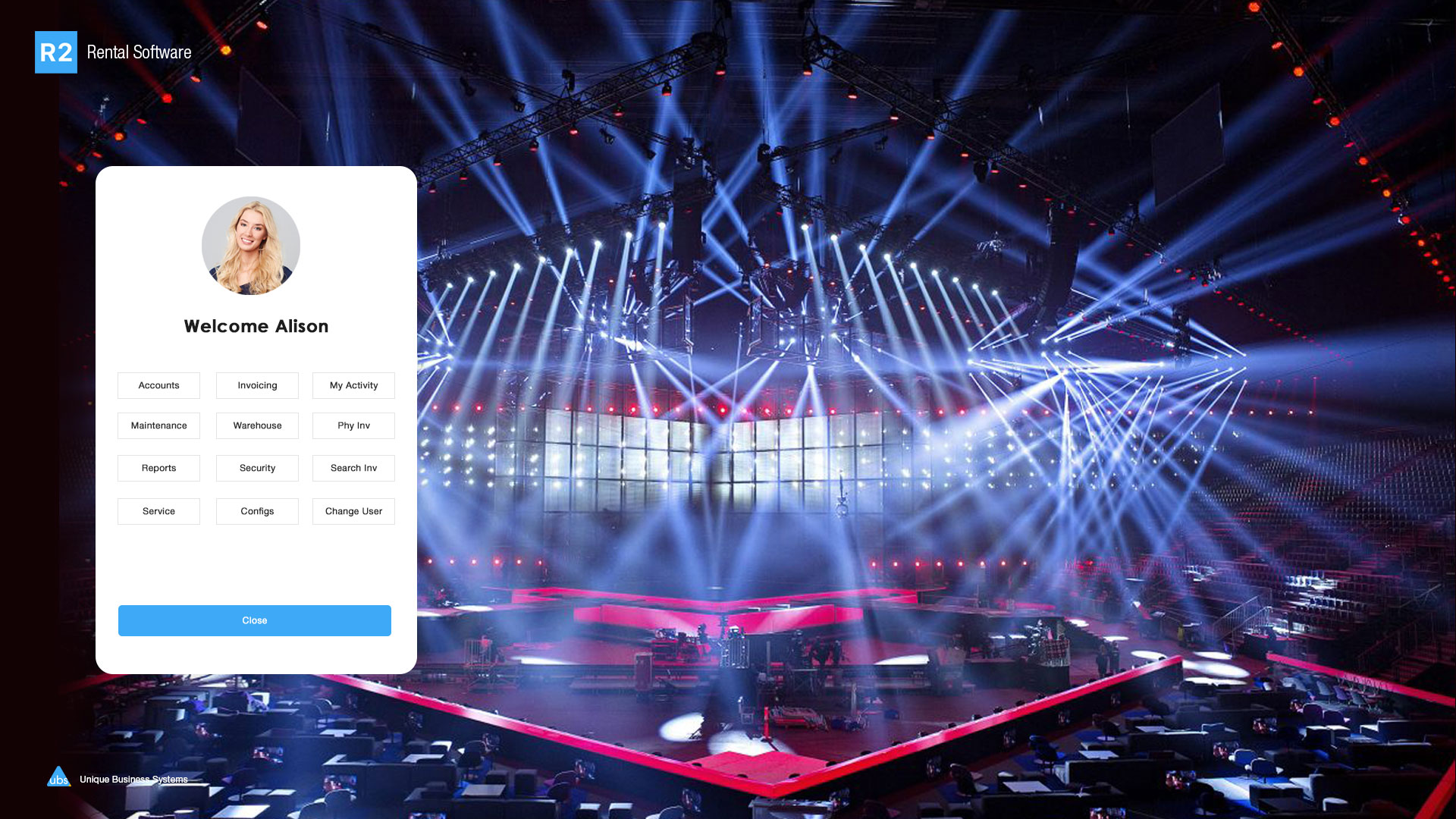Click the blue Close button
1456x819 pixels.
pyautogui.click(x=255, y=620)
